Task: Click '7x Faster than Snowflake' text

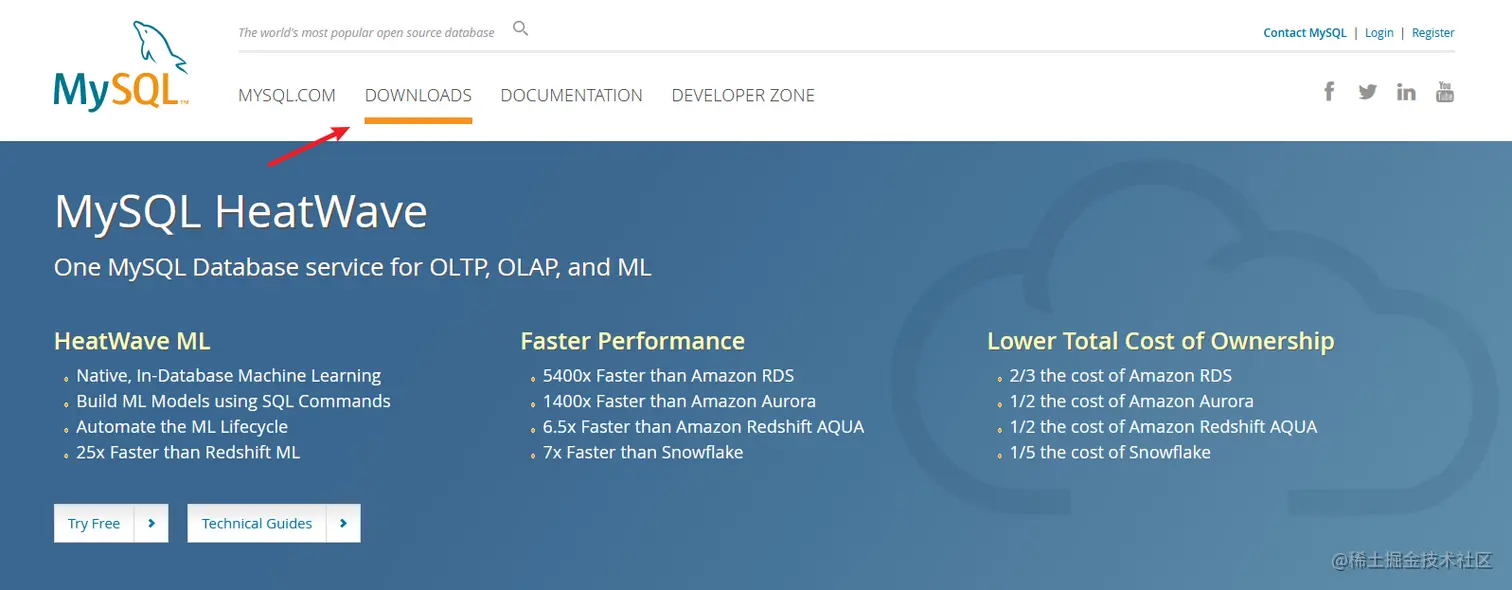Action: 643,452
